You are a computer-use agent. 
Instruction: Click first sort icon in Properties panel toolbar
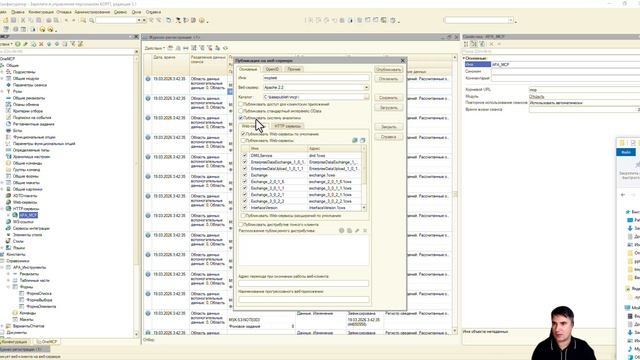466,44
